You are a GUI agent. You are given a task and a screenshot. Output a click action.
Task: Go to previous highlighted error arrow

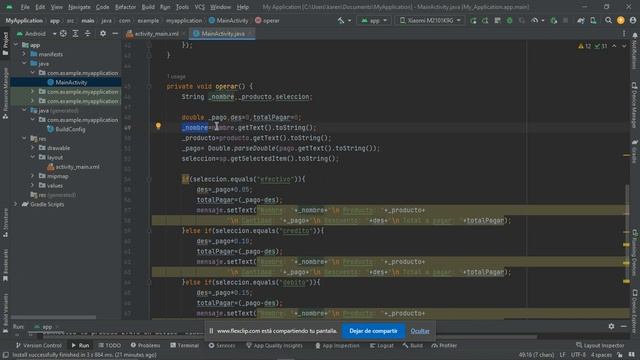click(x=614, y=46)
